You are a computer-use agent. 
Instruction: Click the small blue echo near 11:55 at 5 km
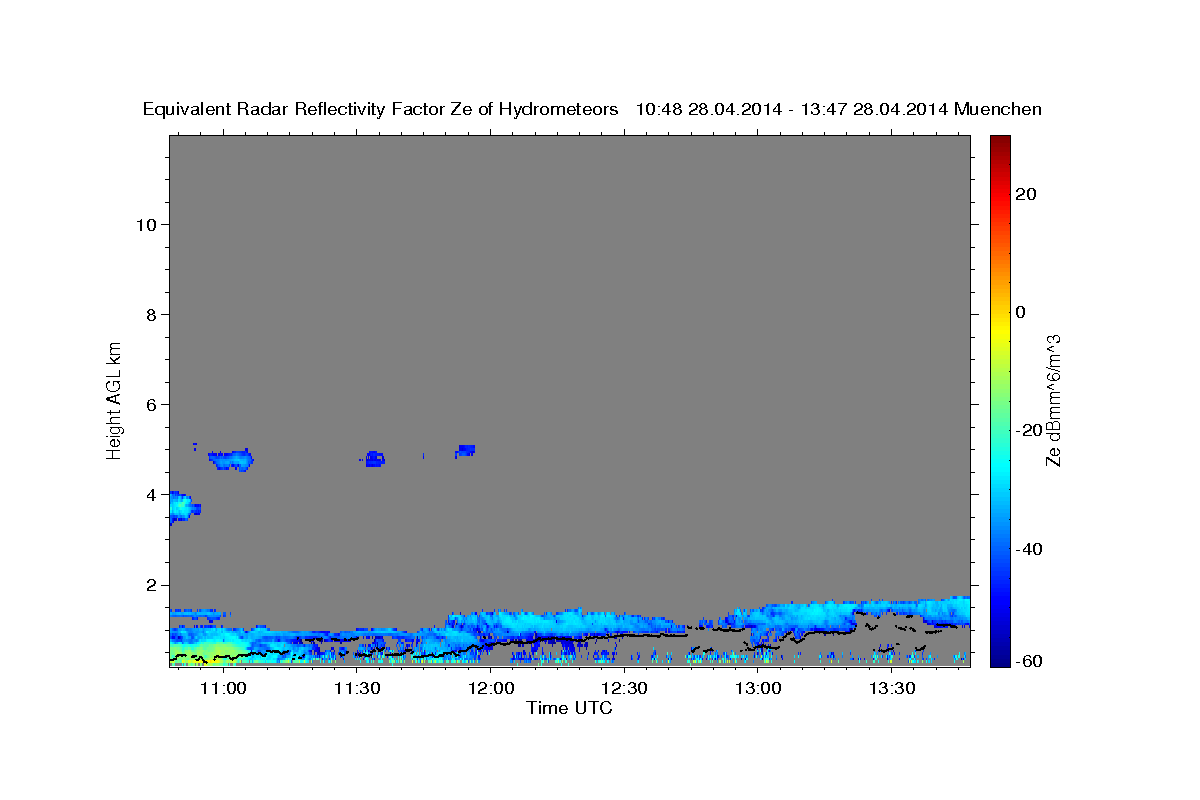coord(465,451)
